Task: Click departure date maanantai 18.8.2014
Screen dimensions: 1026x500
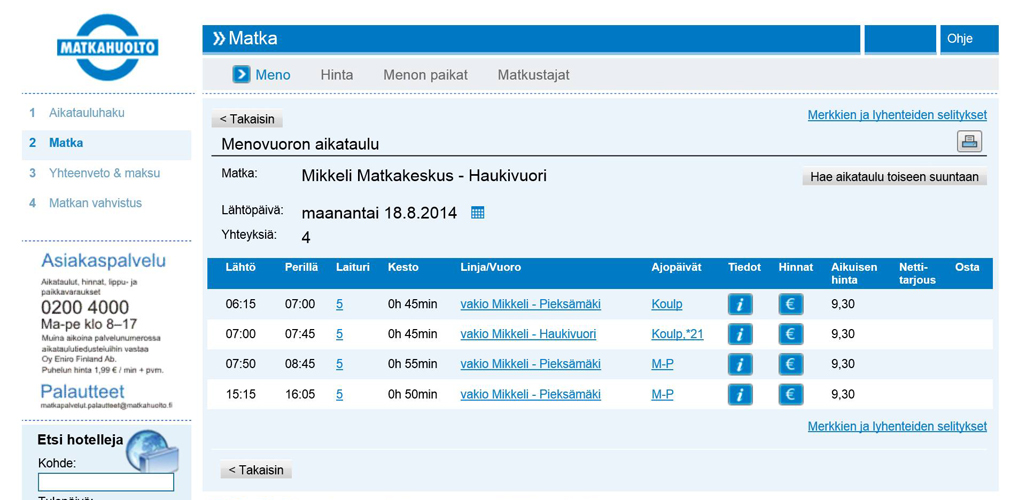Action: pyautogui.click(x=380, y=213)
